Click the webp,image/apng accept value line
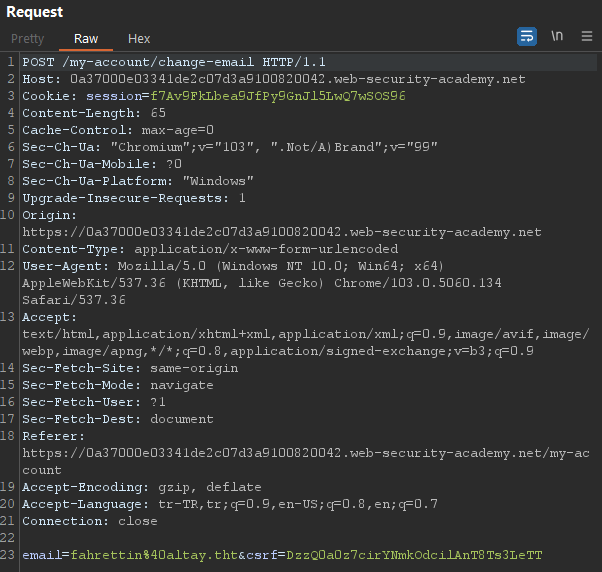The width and height of the screenshot is (602, 572). point(278,351)
